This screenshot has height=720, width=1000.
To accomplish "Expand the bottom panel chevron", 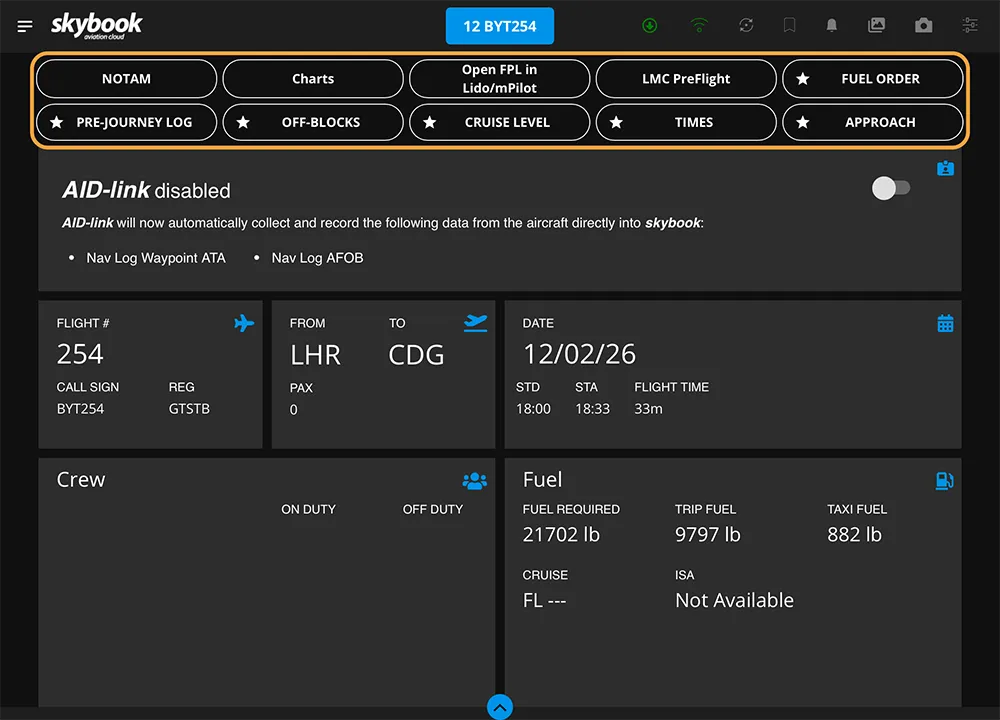I will click(x=500, y=707).
